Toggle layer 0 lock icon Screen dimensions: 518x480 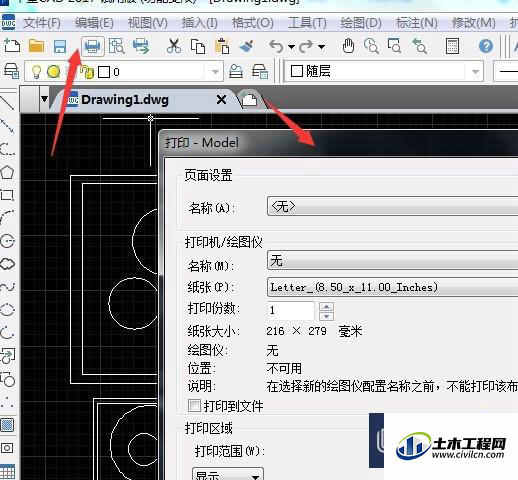[x=88, y=72]
